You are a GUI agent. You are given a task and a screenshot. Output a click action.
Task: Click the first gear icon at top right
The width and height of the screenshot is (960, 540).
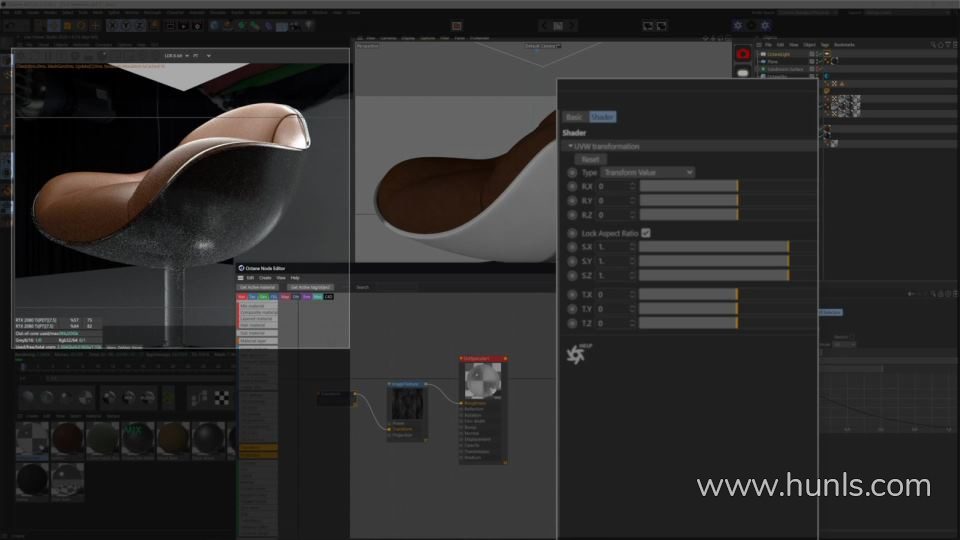pos(737,26)
